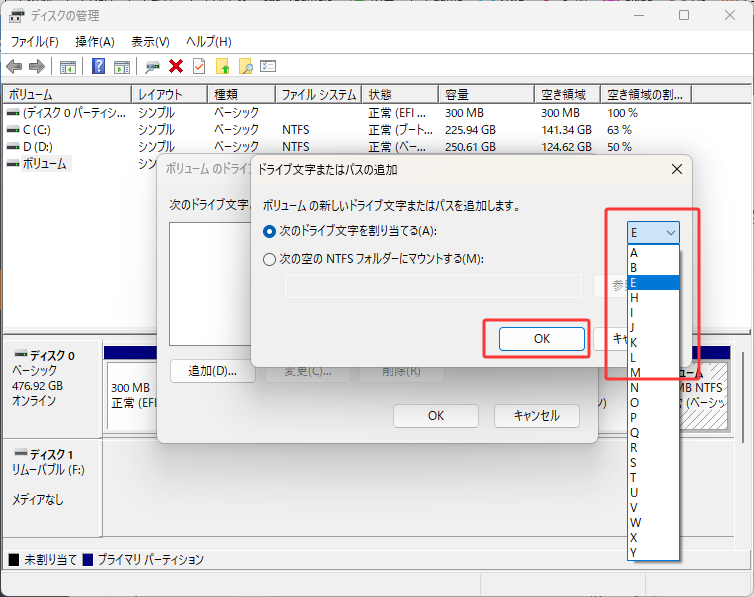
Task: Open the blue Help question mark icon
Action: click(x=98, y=66)
